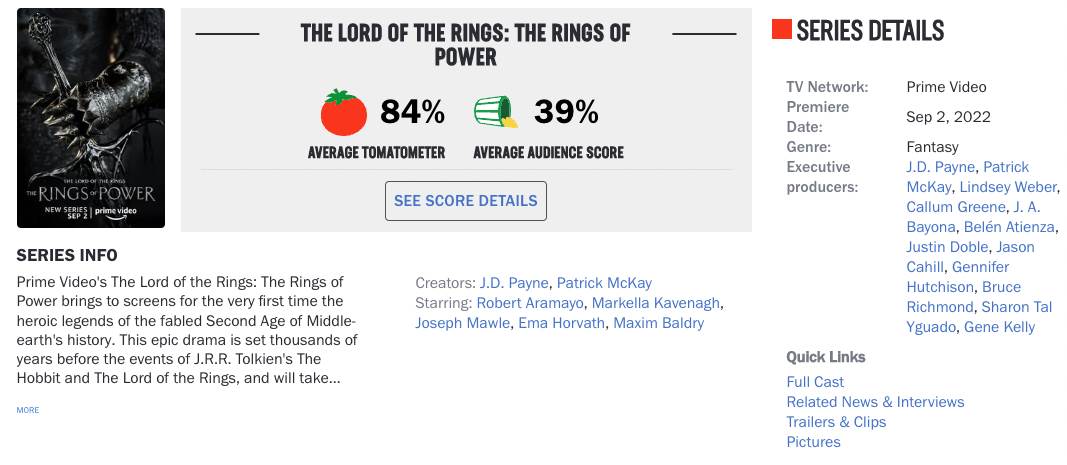The width and height of the screenshot is (1067, 465).
Task: View Trailers & Clips quick link
Action: coord(836,422)
